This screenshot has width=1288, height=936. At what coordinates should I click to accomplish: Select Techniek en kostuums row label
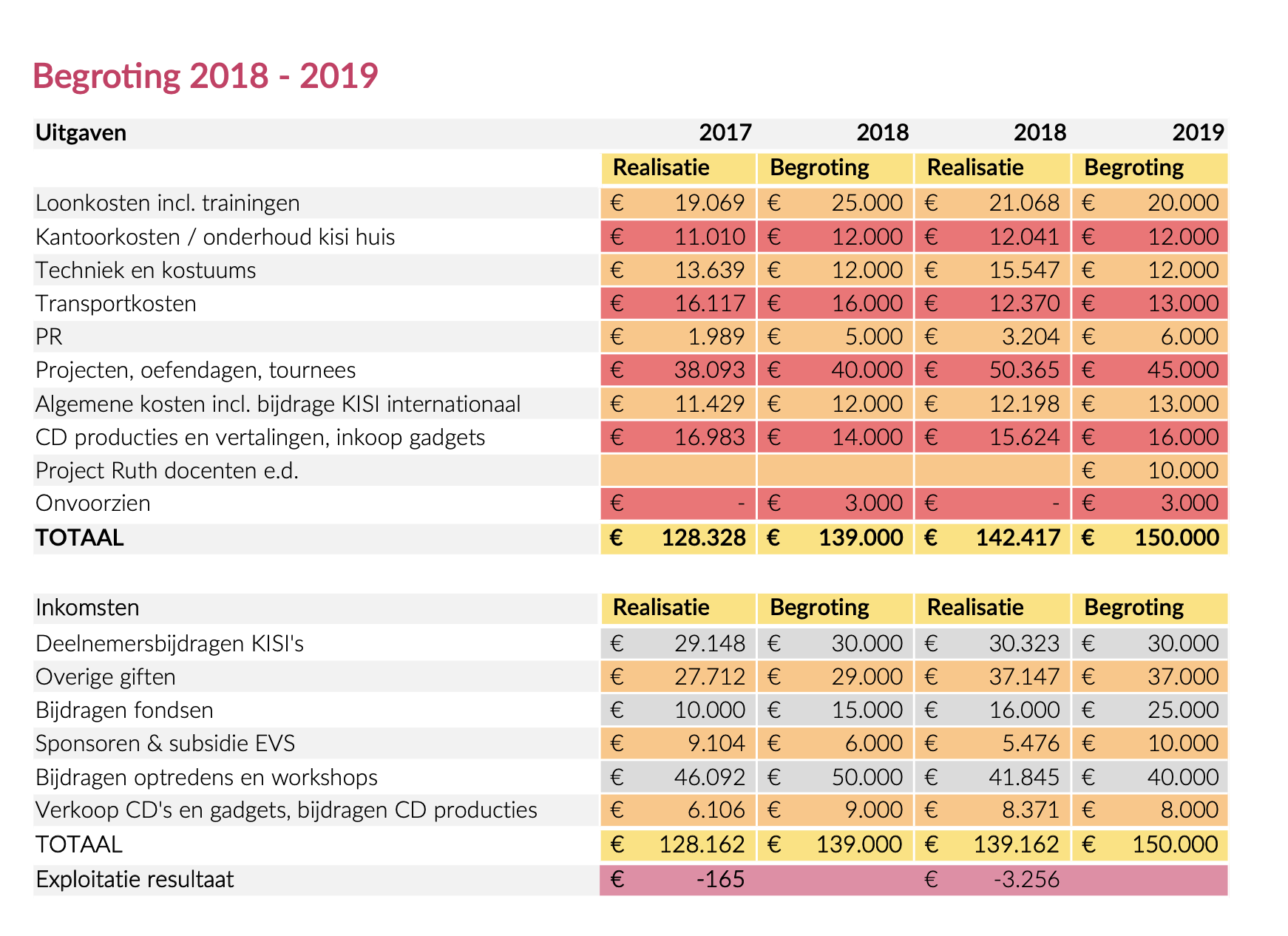(x=146, y=271)
